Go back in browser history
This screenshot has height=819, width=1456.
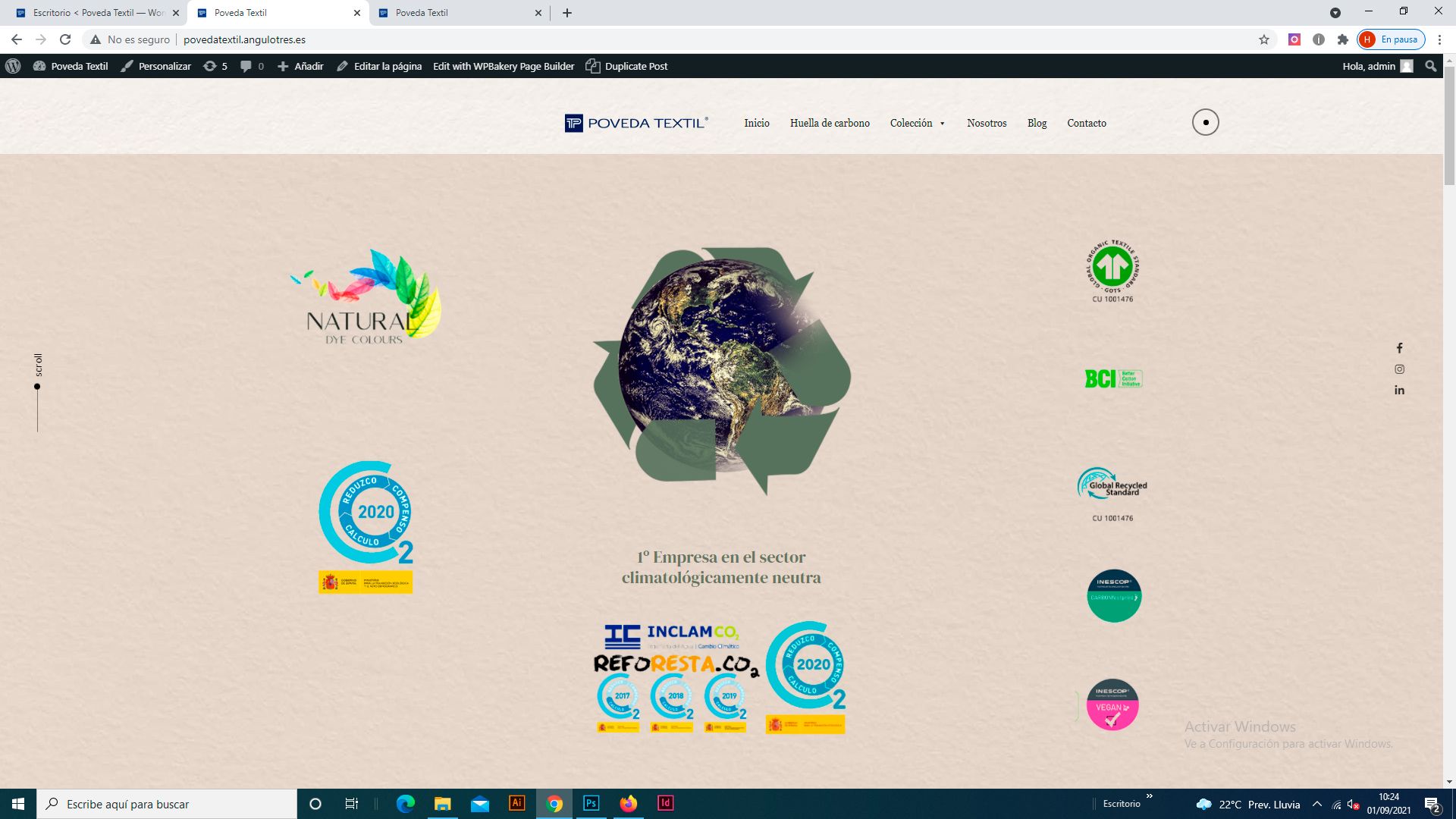tap(17, 39)
